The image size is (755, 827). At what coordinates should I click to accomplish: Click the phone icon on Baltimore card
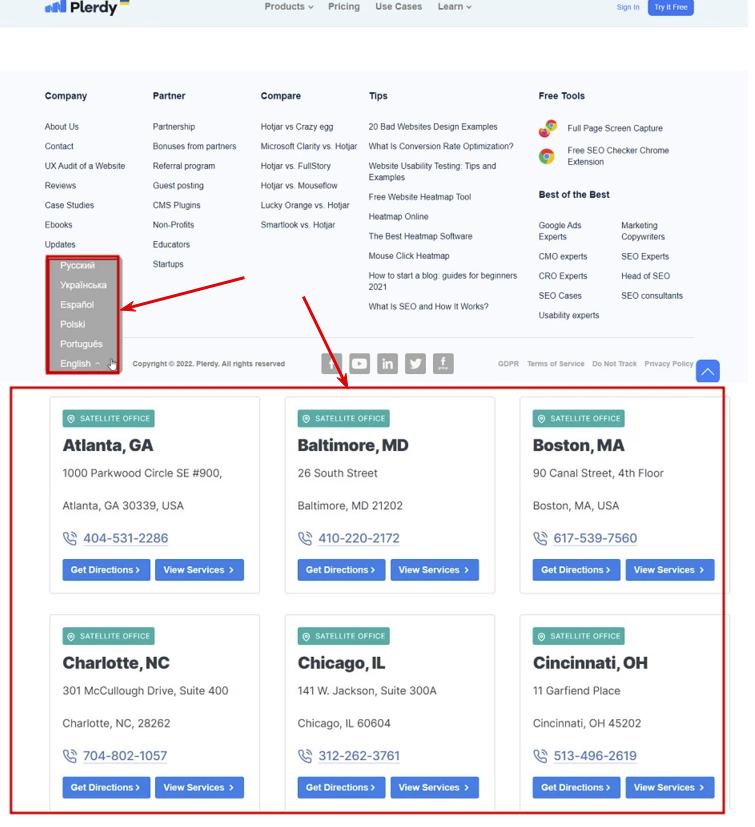tap(305, 538)
